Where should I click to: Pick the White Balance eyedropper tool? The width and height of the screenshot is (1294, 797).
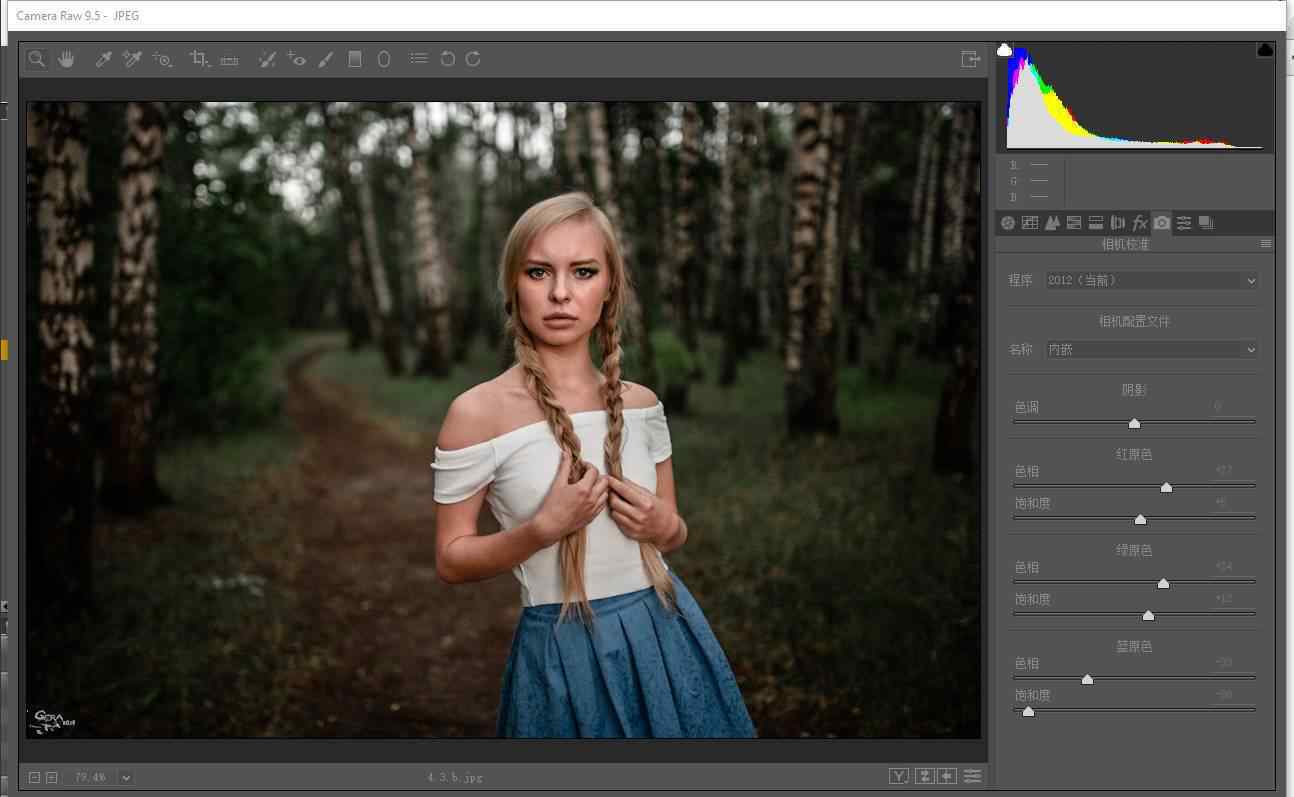point(102,59)
